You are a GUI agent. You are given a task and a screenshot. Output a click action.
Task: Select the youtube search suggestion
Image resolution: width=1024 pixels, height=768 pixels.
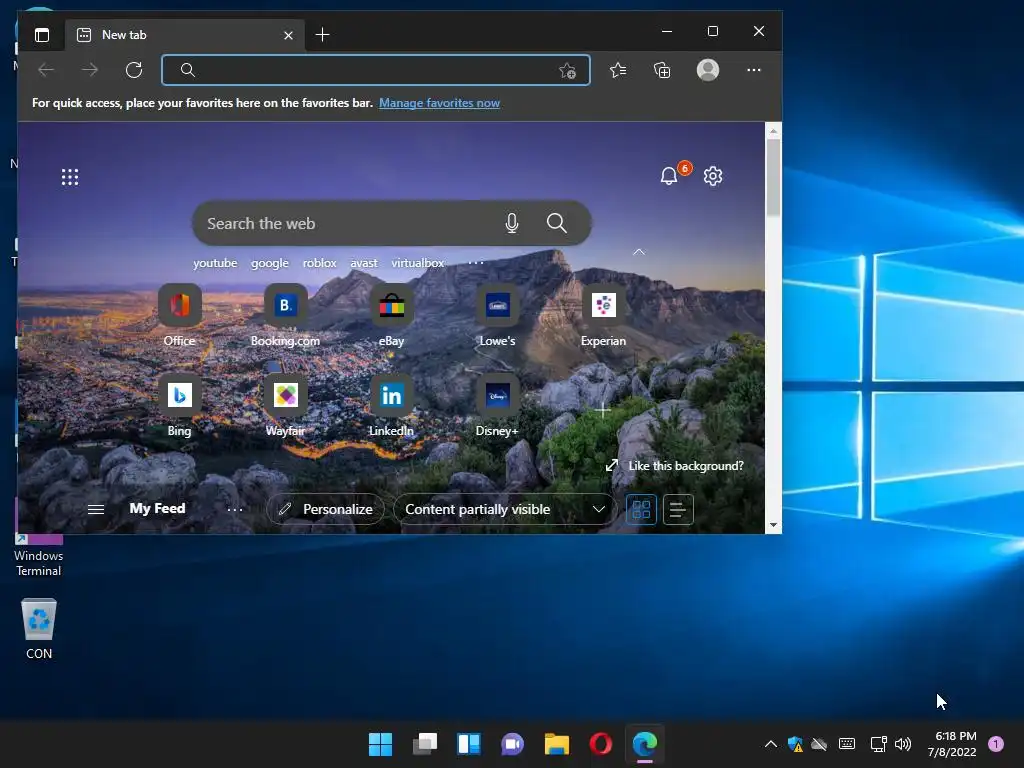coord(215,263)
